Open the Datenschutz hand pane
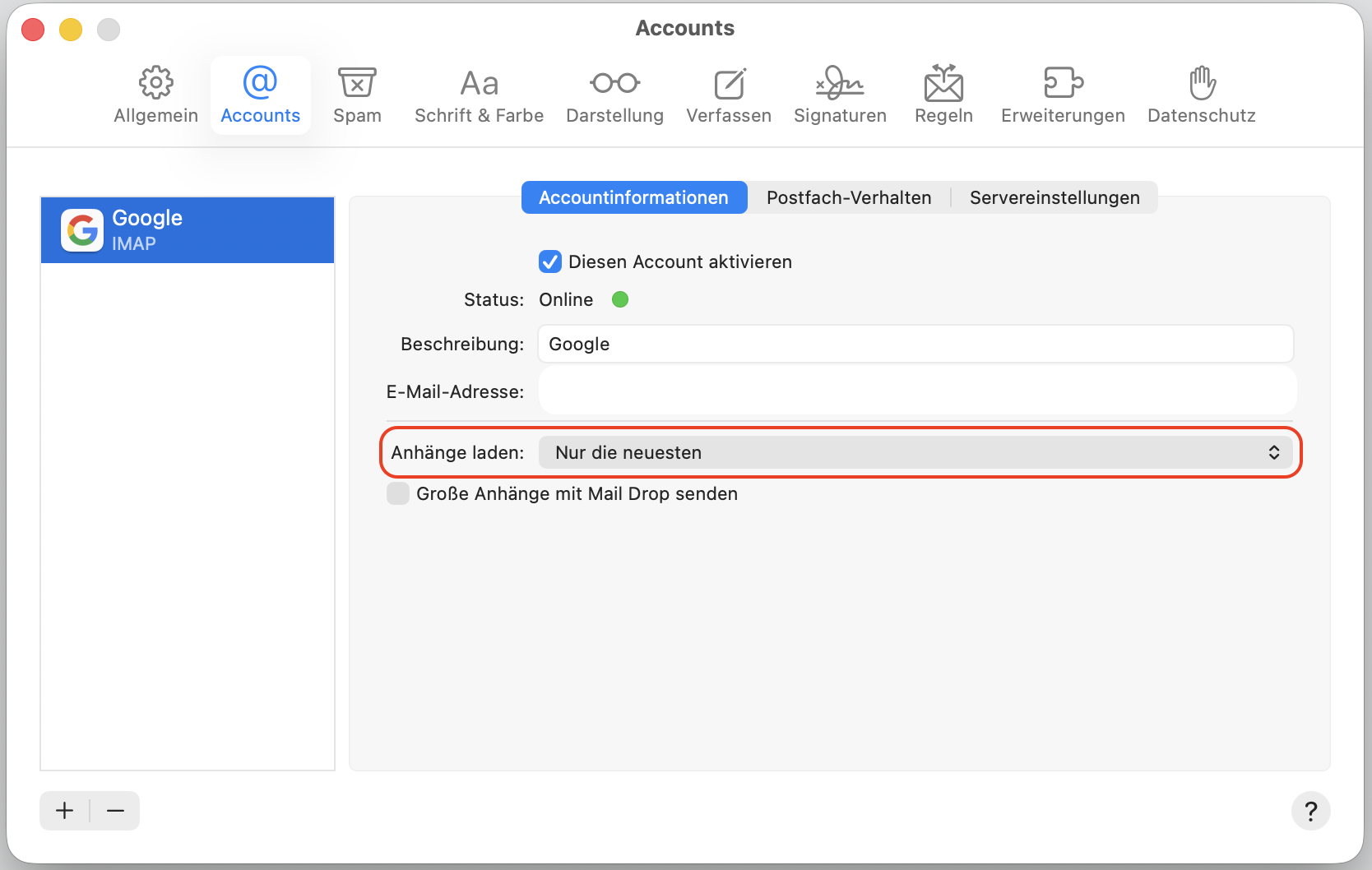The width and height of the screenshot is (1372, 870). click(1201, 95)
